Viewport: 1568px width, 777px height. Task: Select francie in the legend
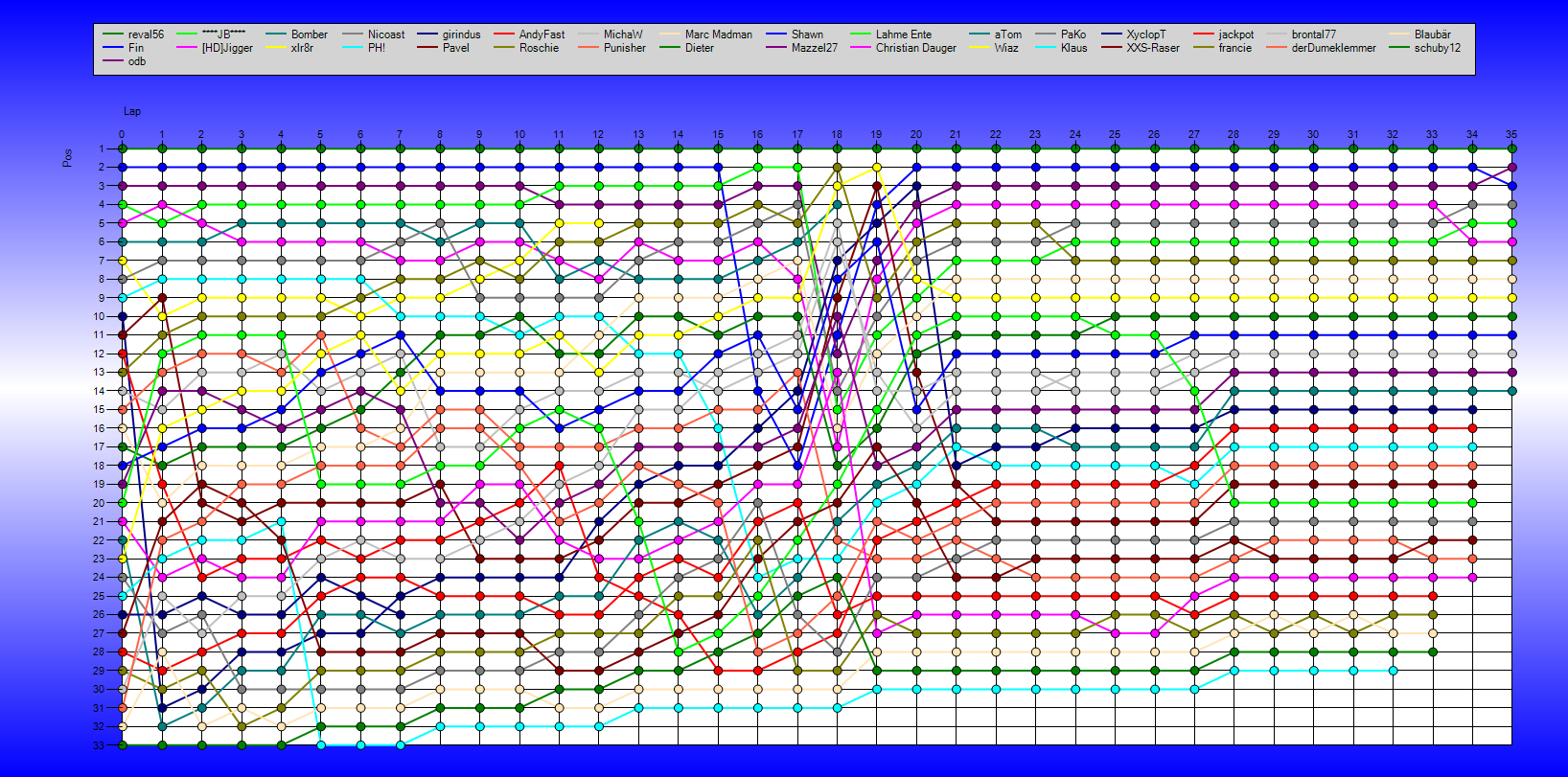point(1223,48)
